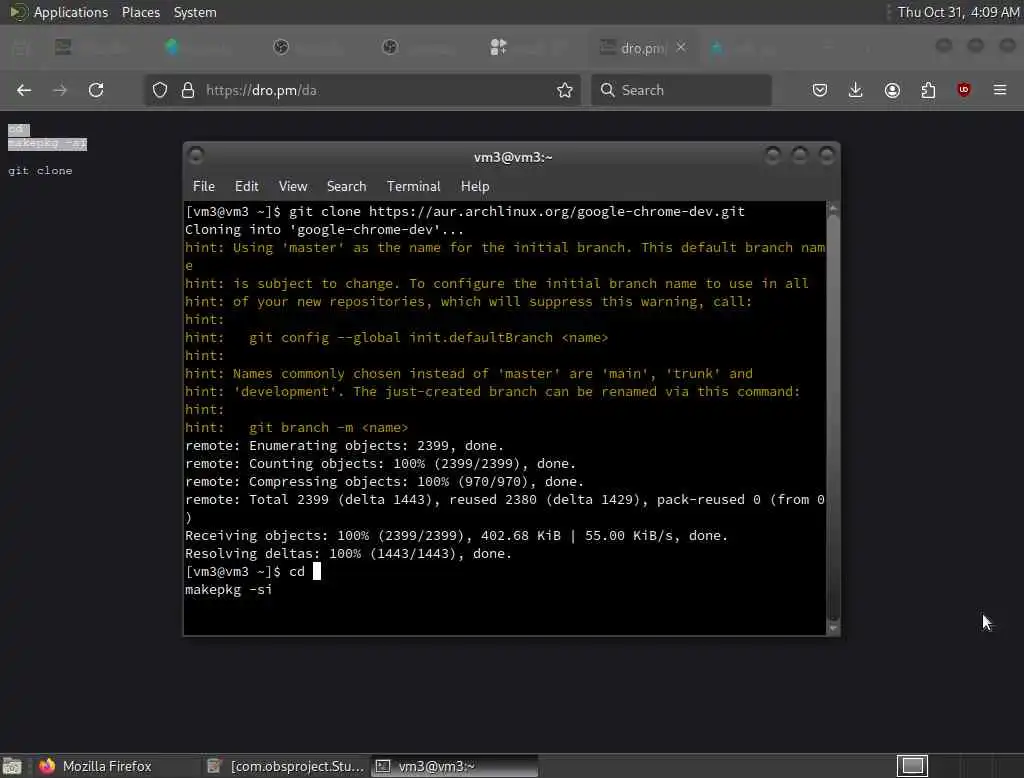The width and height of the screenshot is (1024, 778).
Task: Open Firefox hamburger menu
Action: point(1000,90)
